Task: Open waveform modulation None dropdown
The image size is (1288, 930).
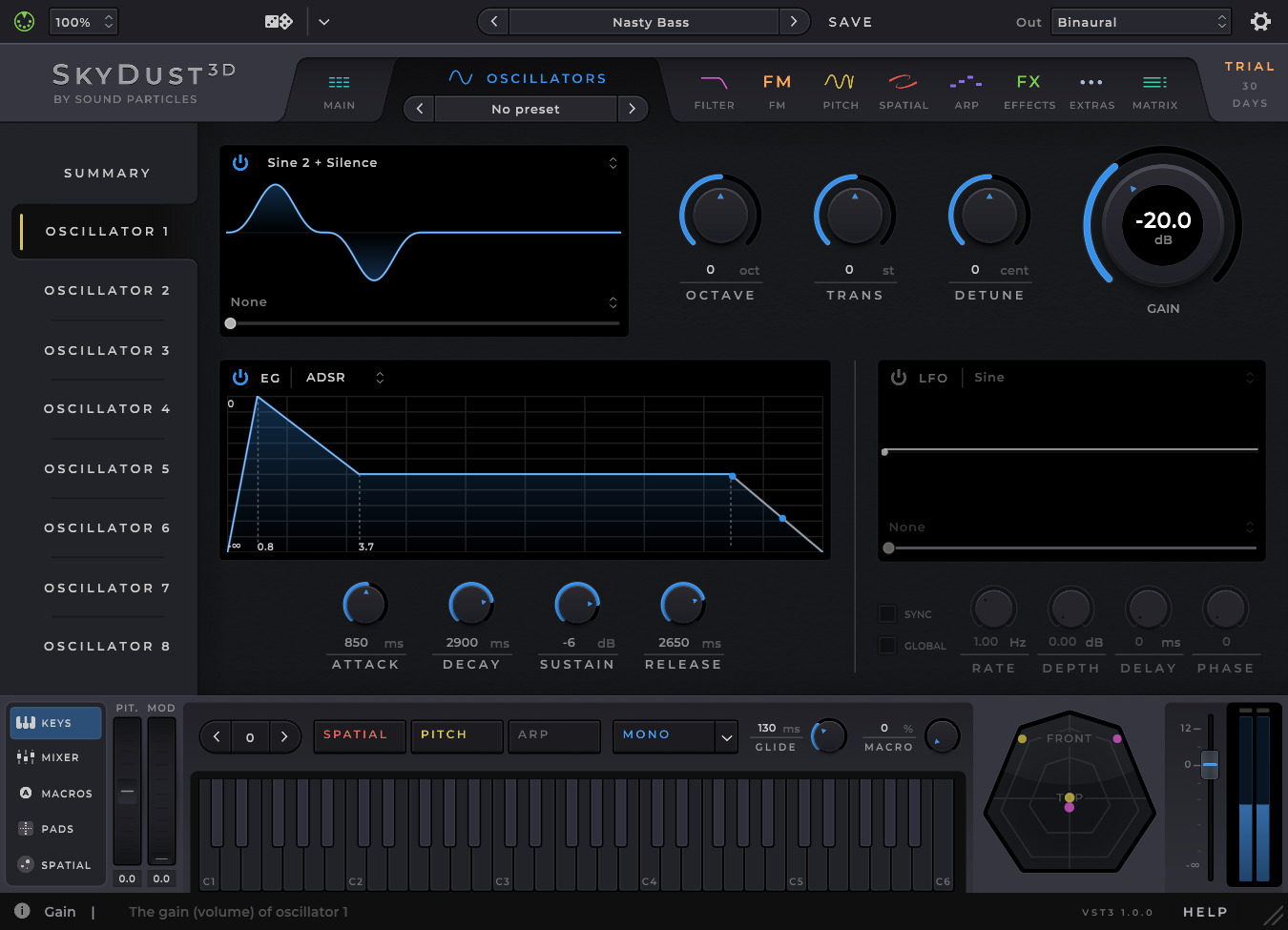Action: pyautogui.click(x=424, y=301)
